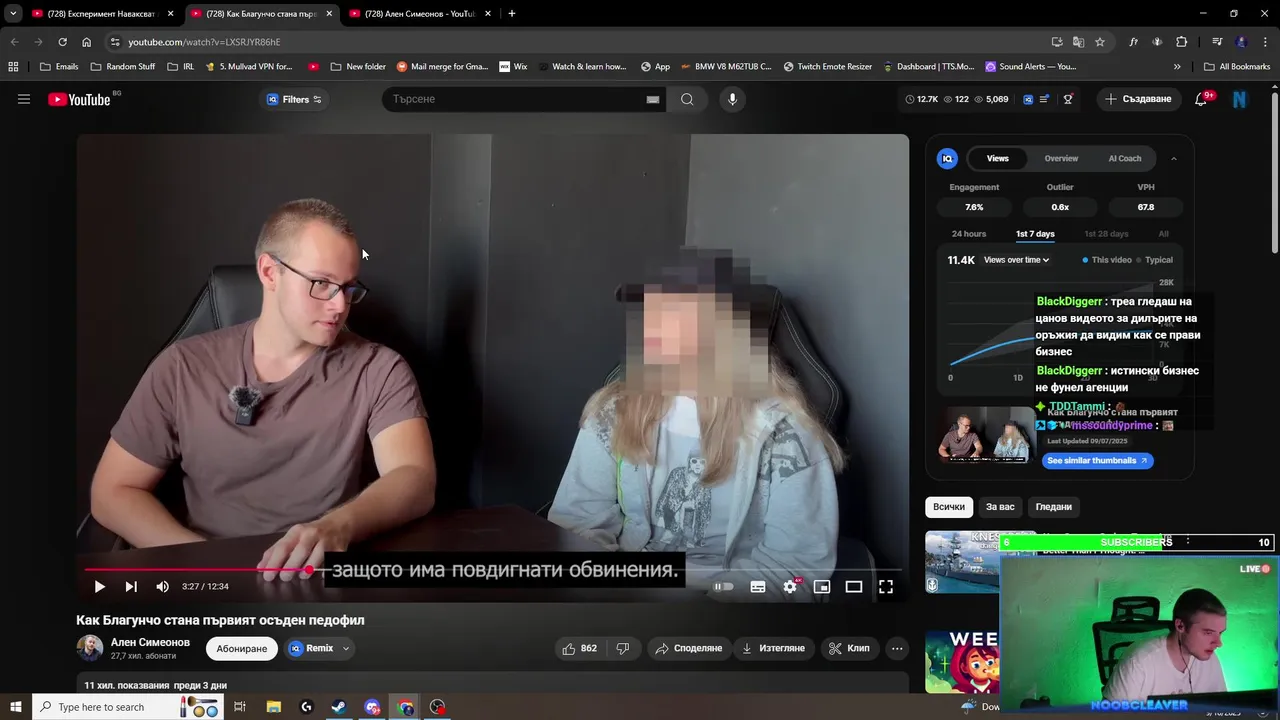Seek on the video progress bar
The height and width of the screenshot is (720, 1280).
493,570
